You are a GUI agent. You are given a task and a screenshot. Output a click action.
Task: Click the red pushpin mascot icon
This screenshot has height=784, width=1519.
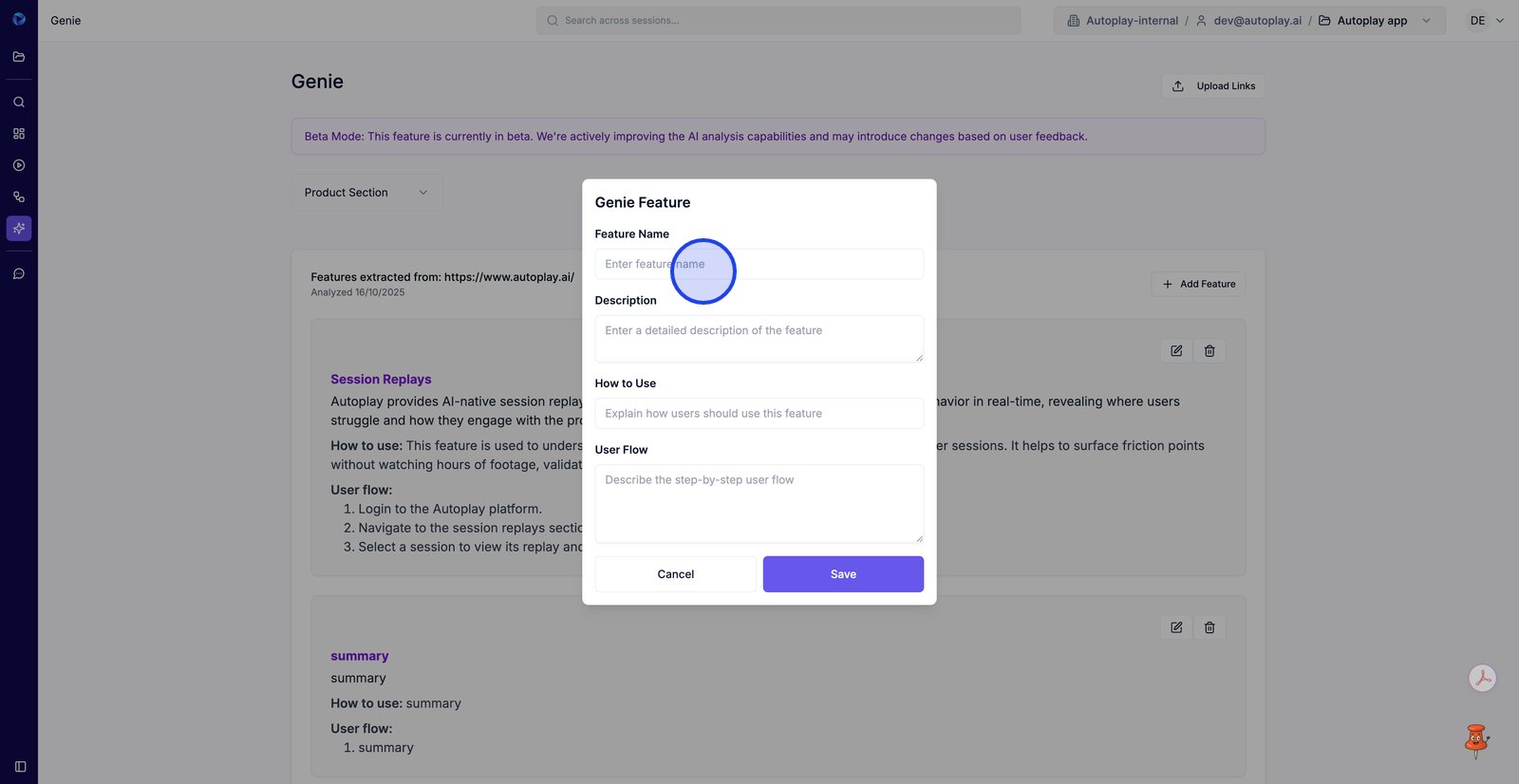click(x=1475, y=740)
